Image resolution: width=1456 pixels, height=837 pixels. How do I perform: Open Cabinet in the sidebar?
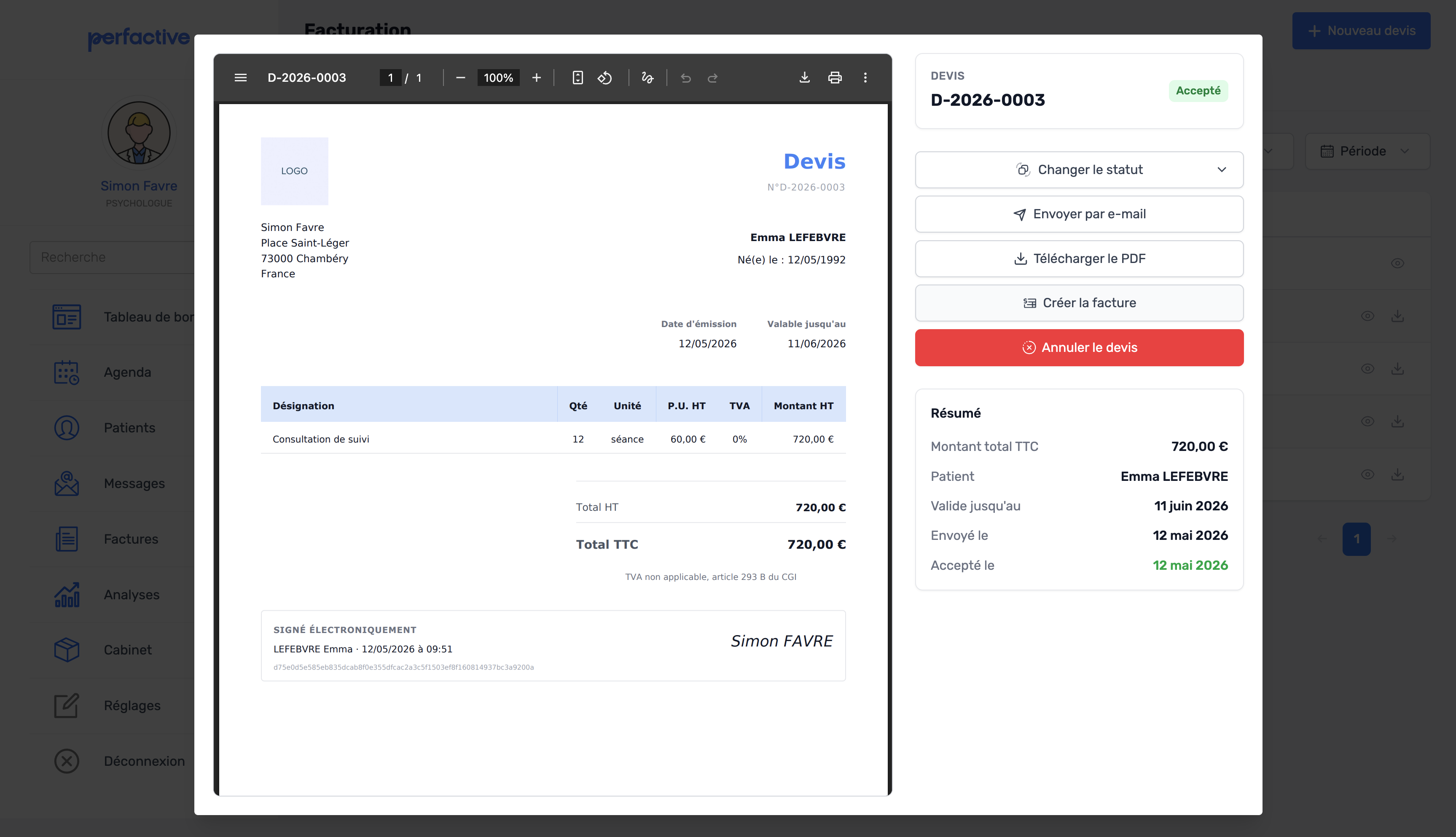[128, 649]
